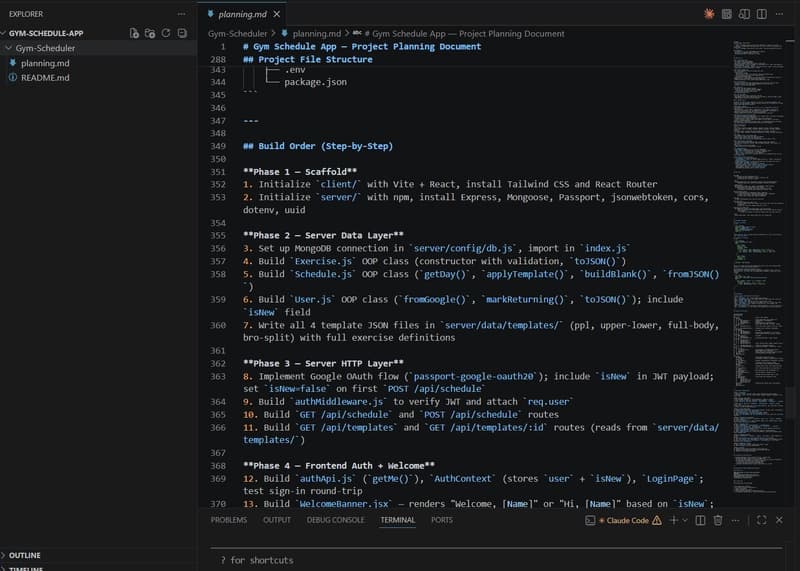Switch to the DEBUG CONSOLE panel tab
The image size is (800, 571).
pyautogui.click(x=336, y=520)
